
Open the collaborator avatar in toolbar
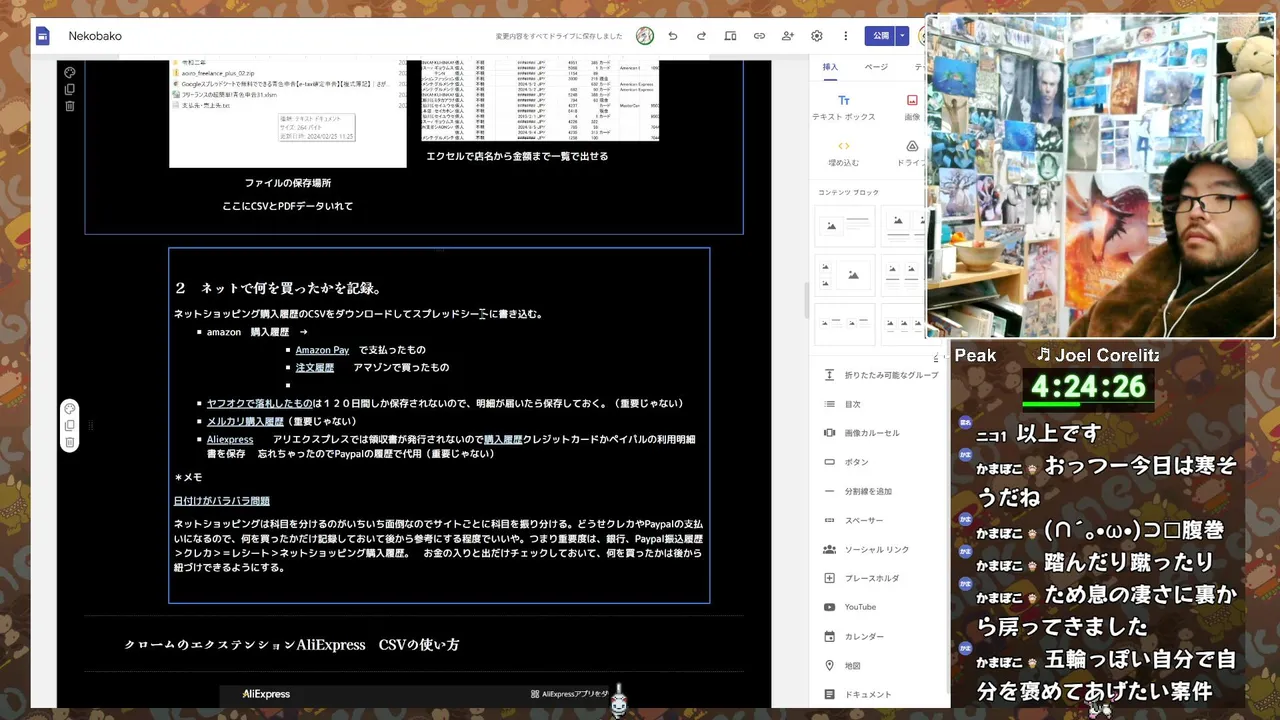pyautogui.click(x=645, y=36)
